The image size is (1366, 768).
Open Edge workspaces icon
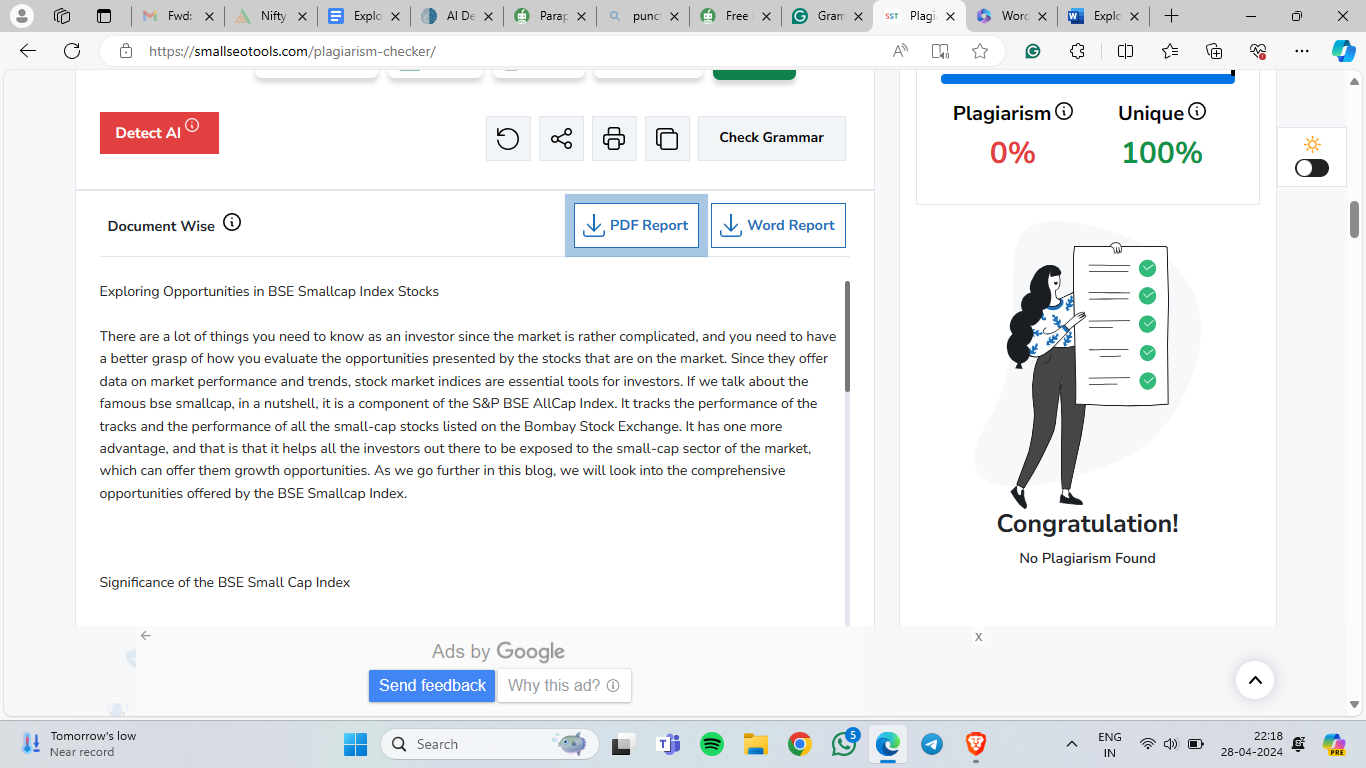tap(62, 16)
